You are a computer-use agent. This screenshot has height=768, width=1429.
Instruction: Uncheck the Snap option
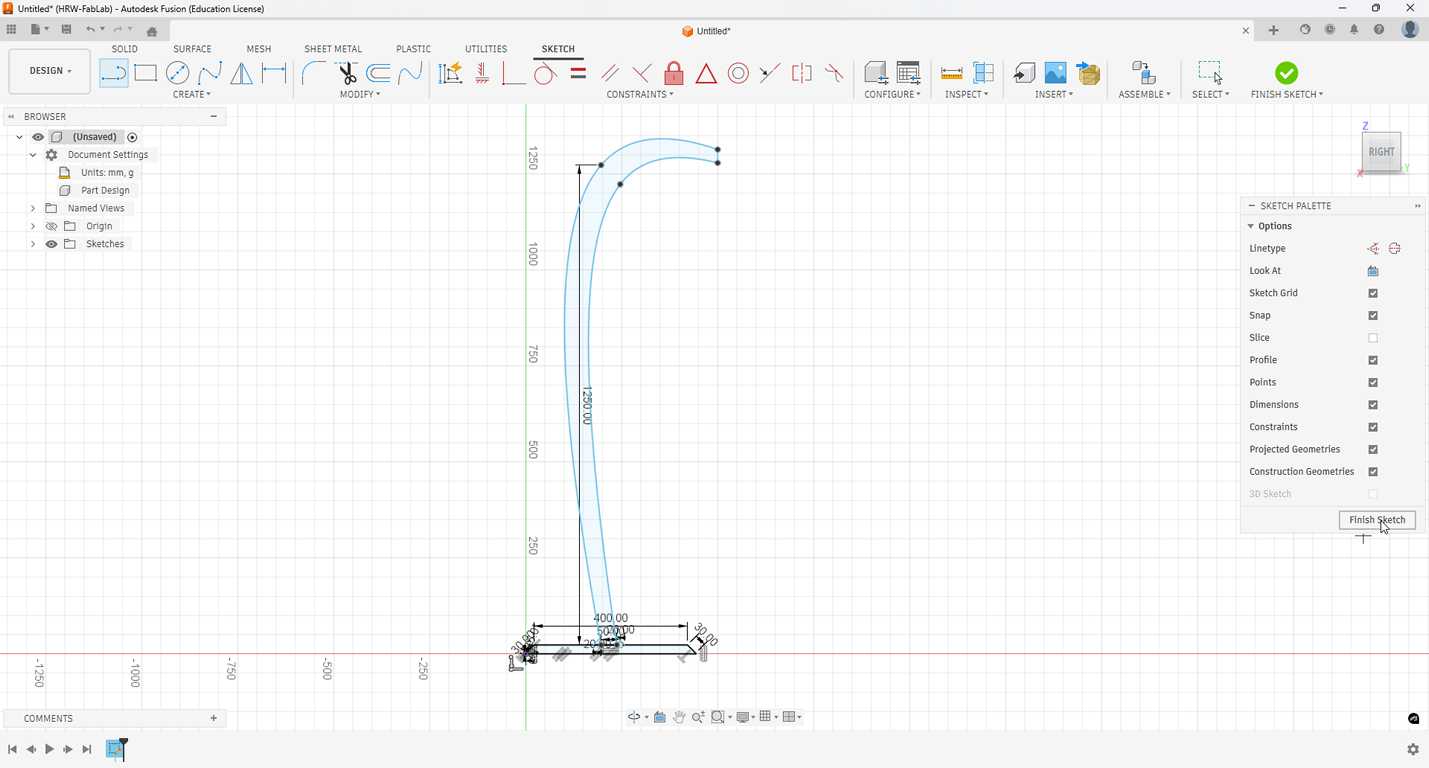pos(1373,316)
